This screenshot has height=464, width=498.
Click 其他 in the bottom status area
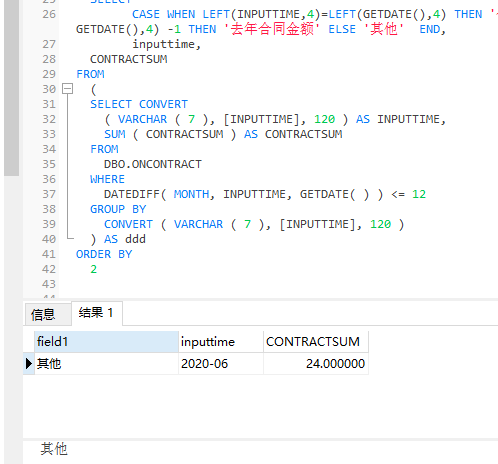(54, 449)
